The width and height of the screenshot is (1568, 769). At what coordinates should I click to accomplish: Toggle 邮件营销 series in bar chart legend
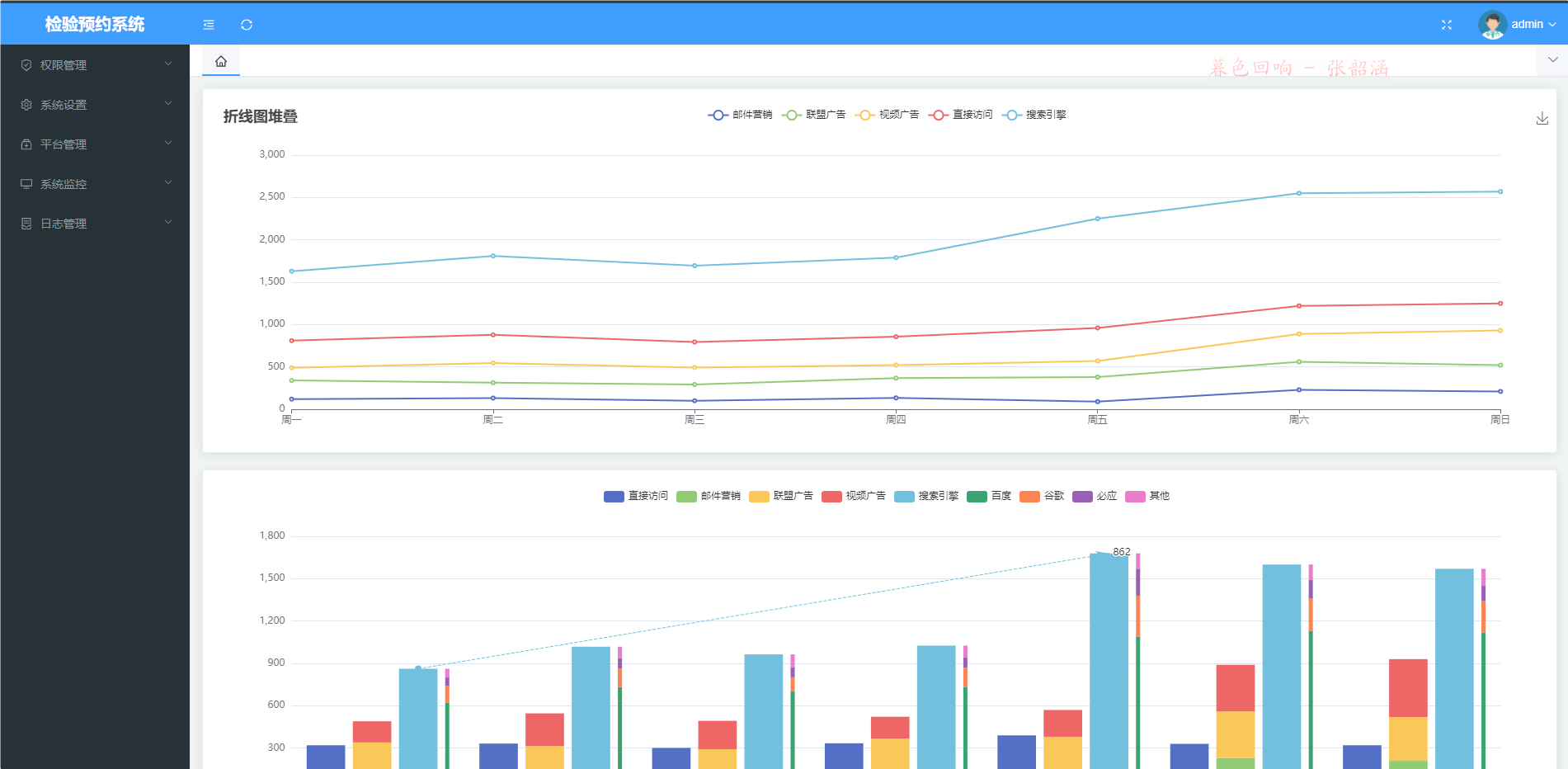pyautogui.click(x=709, y=496)
